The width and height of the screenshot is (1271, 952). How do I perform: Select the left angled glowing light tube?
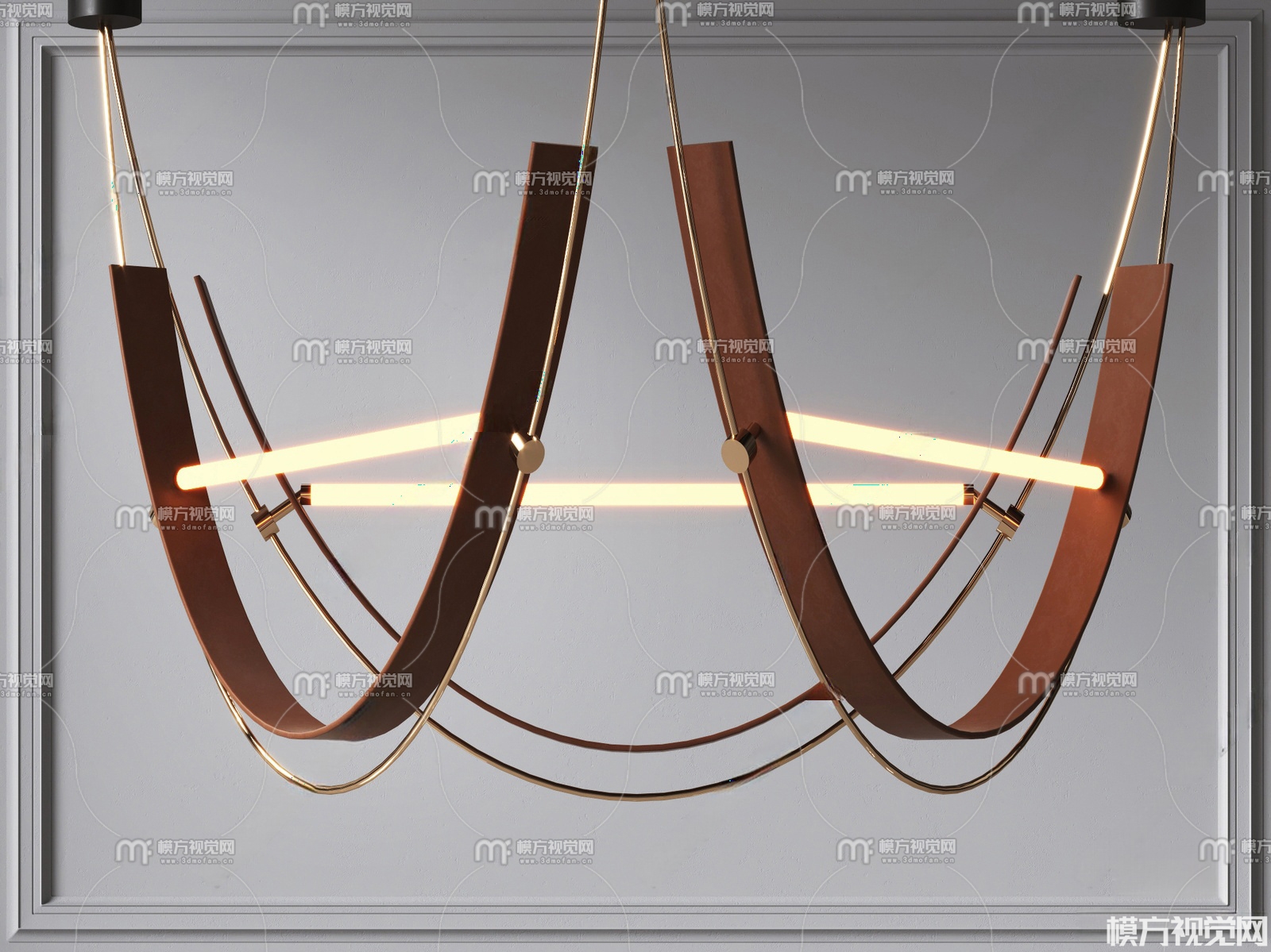(334, 447)
